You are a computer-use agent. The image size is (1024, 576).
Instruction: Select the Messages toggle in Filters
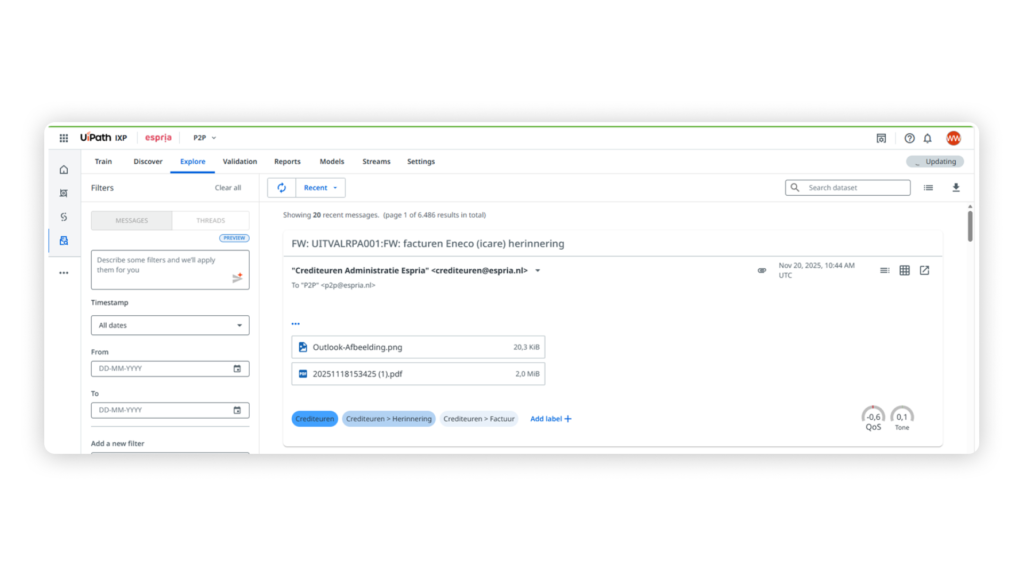(x=131, y=220)
